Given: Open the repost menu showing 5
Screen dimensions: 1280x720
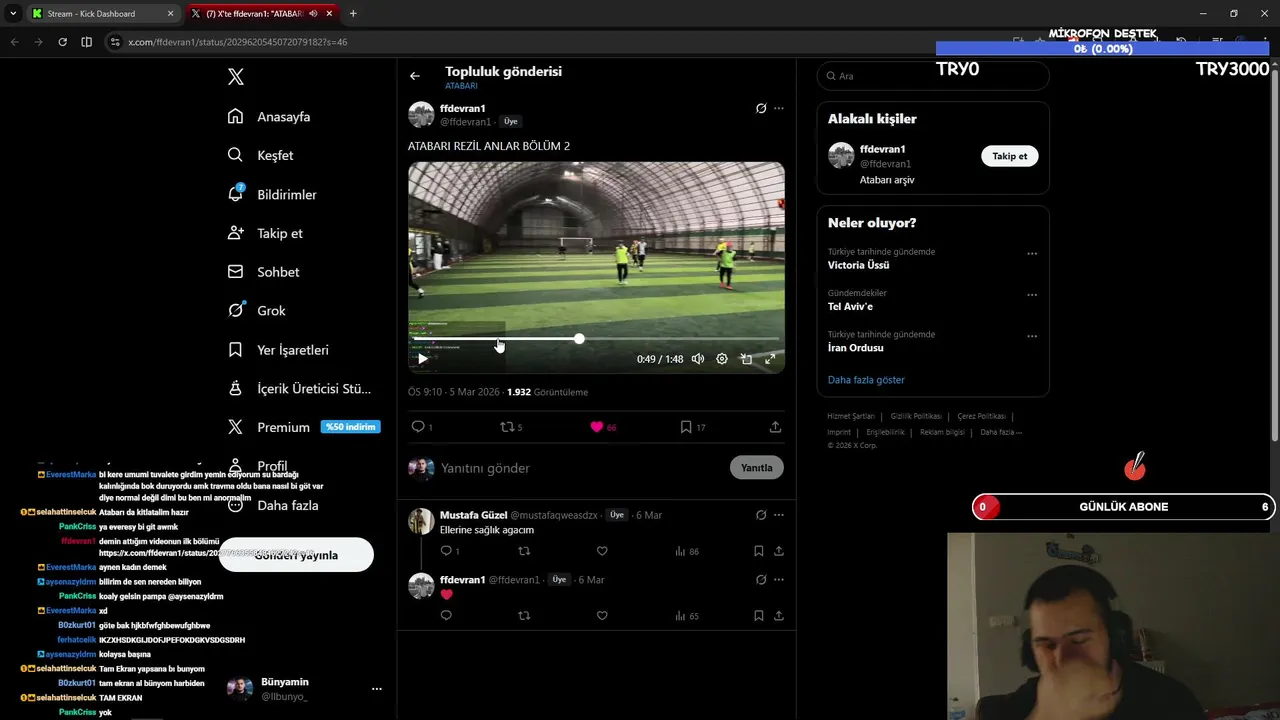Looking at the screenshot, I should 511,427.
